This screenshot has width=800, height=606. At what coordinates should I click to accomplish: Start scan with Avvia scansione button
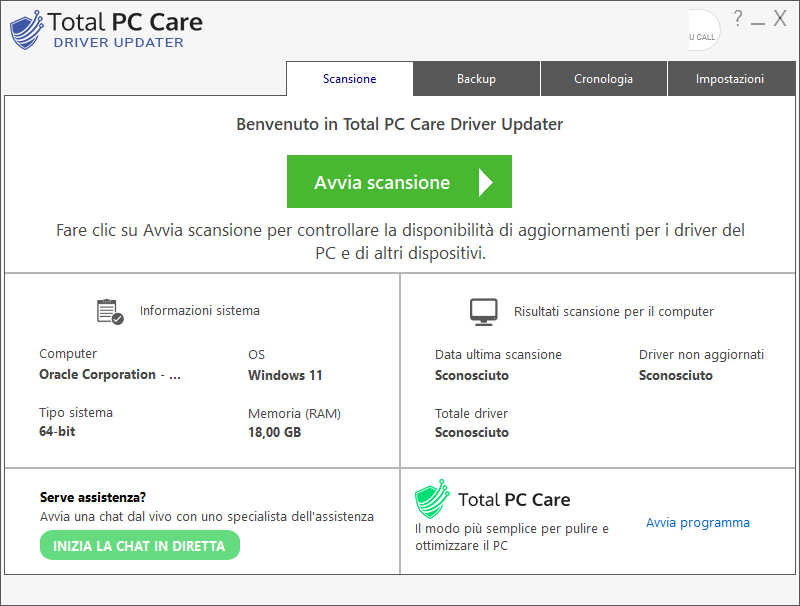tap(399, 182)
